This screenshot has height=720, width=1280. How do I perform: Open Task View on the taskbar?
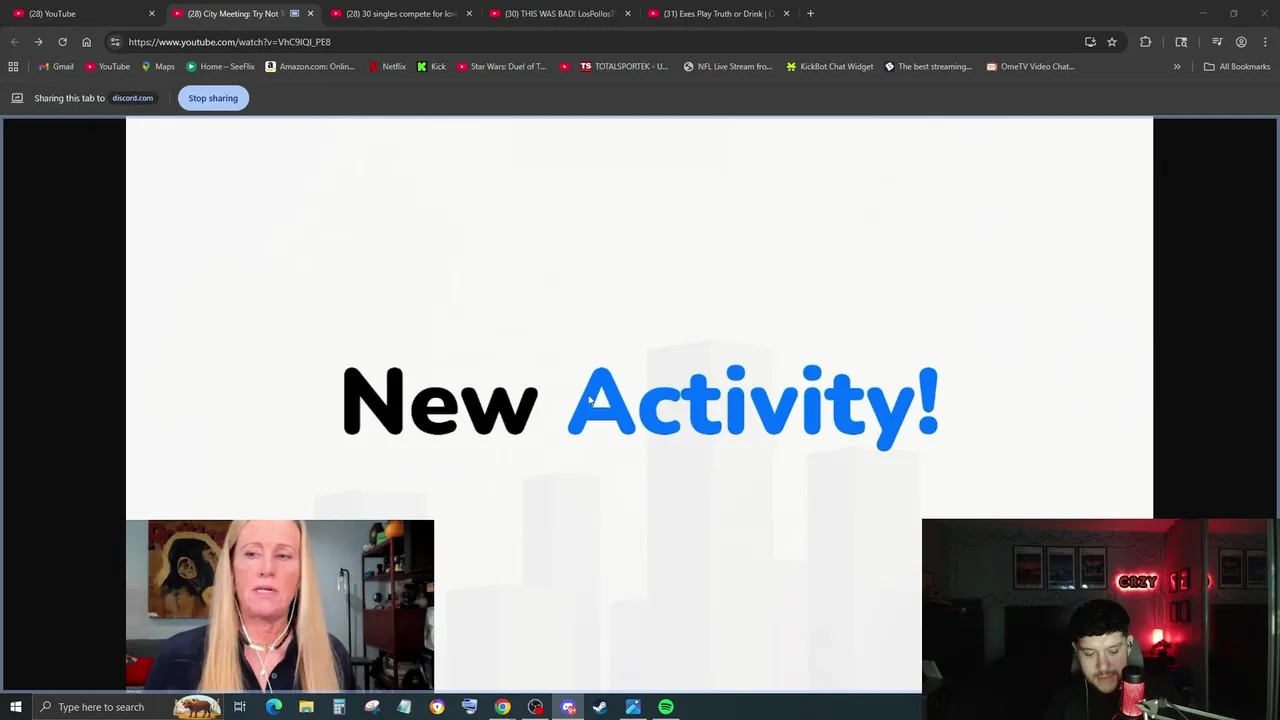pyautogui.click(x=240, y=707)
